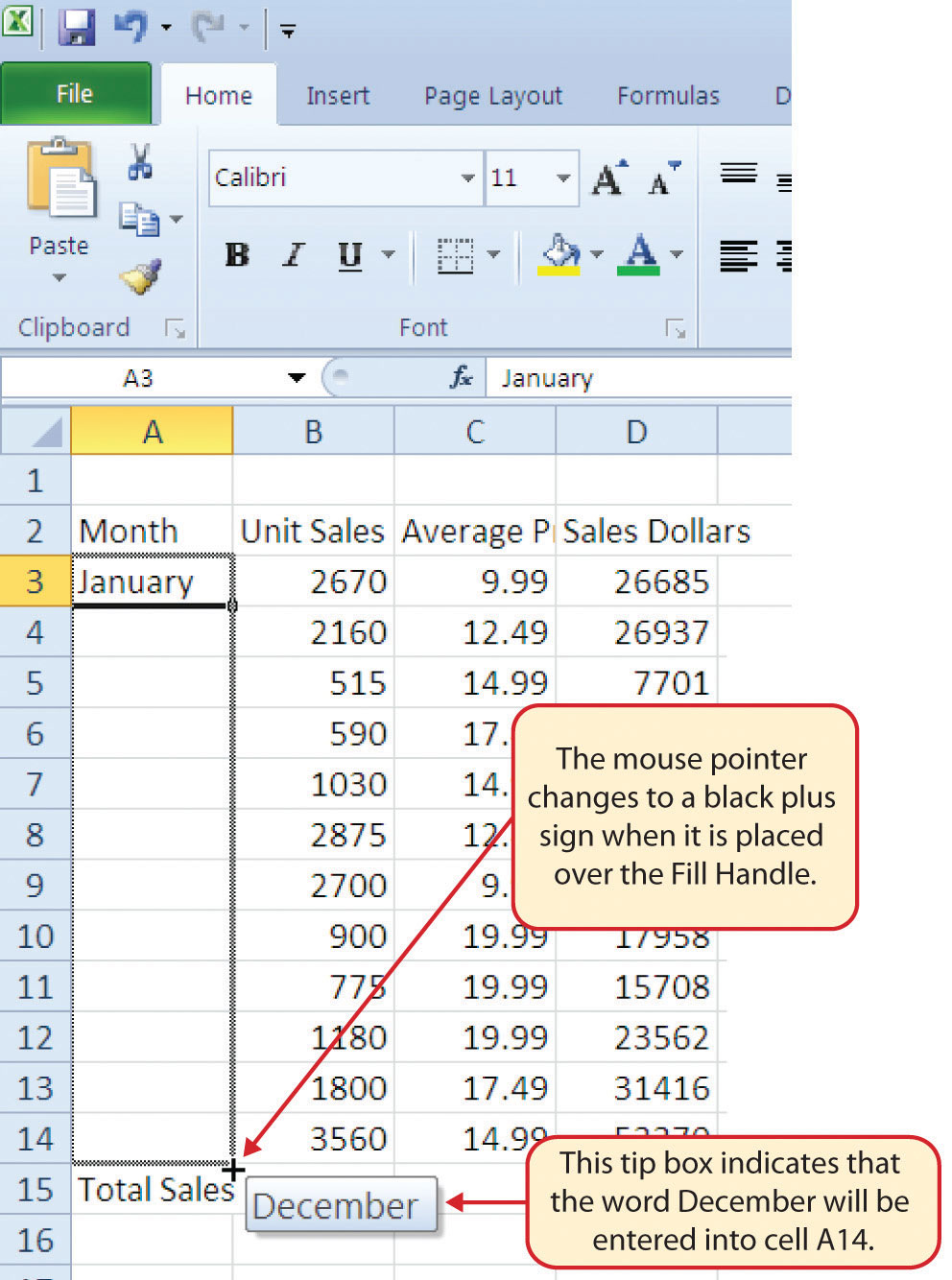Click the Name Box showing A3

140,378
